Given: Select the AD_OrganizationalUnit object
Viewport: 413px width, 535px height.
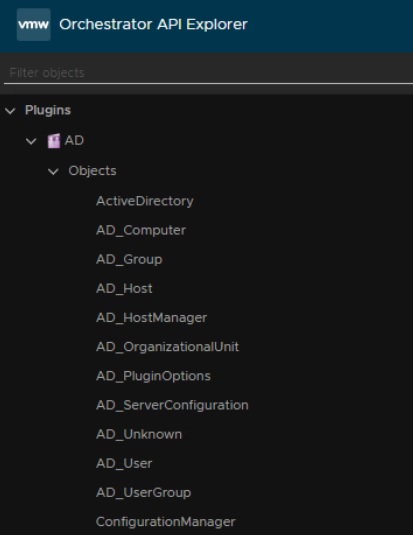Looking at the screenshot, I should [168, 347].
